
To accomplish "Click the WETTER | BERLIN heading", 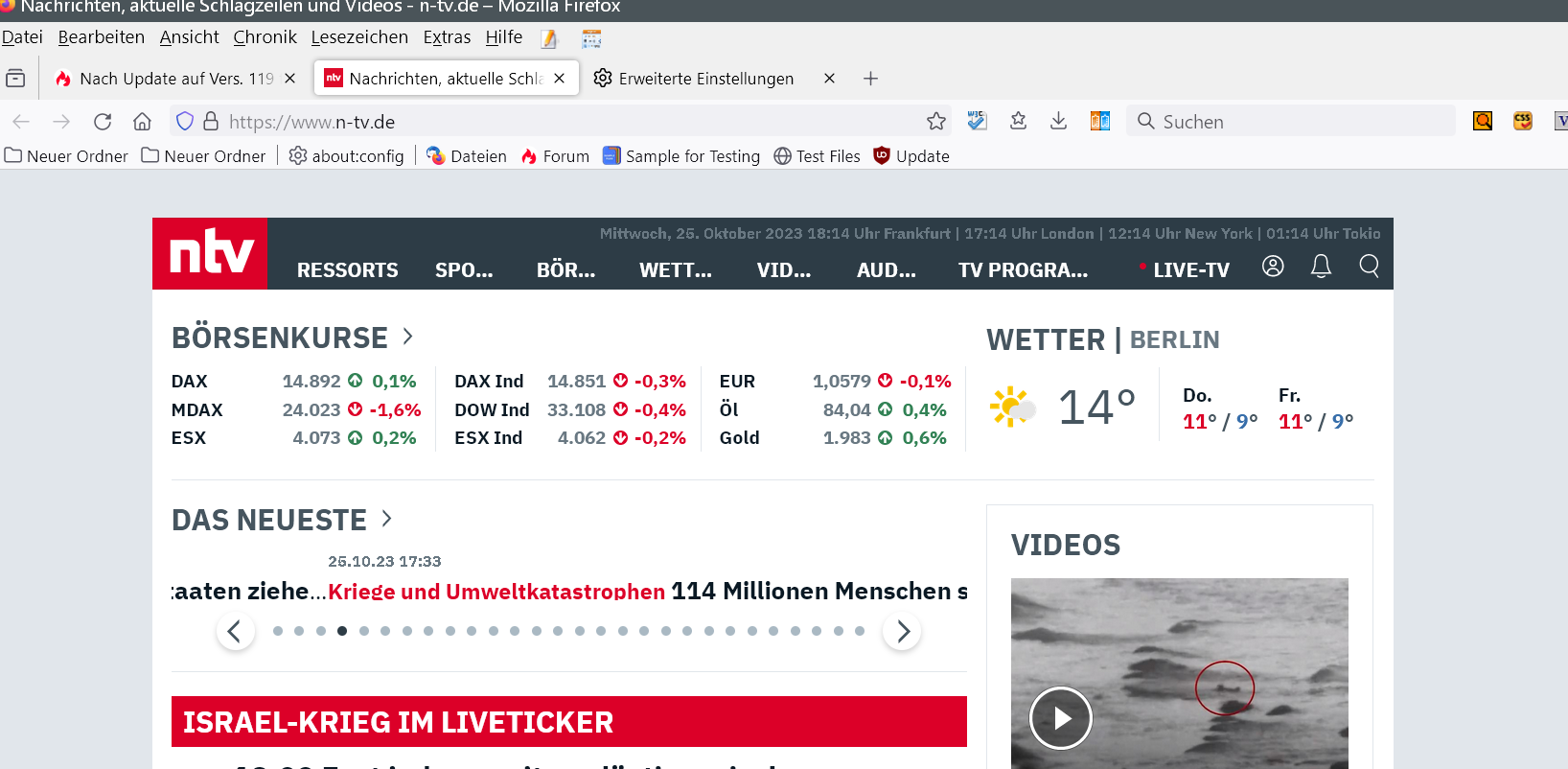I will (1103, 339).
